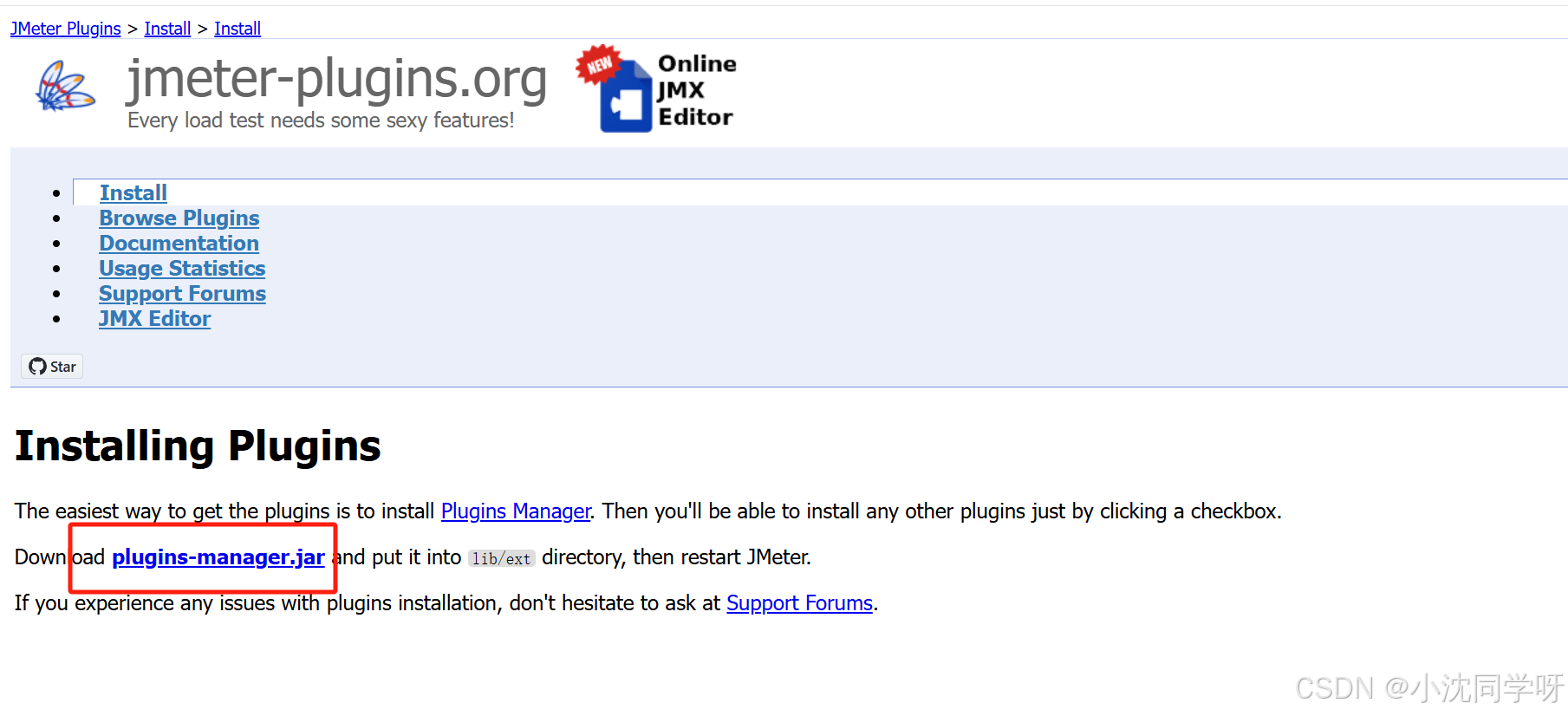Download plugins-manager.jar via its link
This screenshot has height=716, width=1568.
(x=218, y=557)
